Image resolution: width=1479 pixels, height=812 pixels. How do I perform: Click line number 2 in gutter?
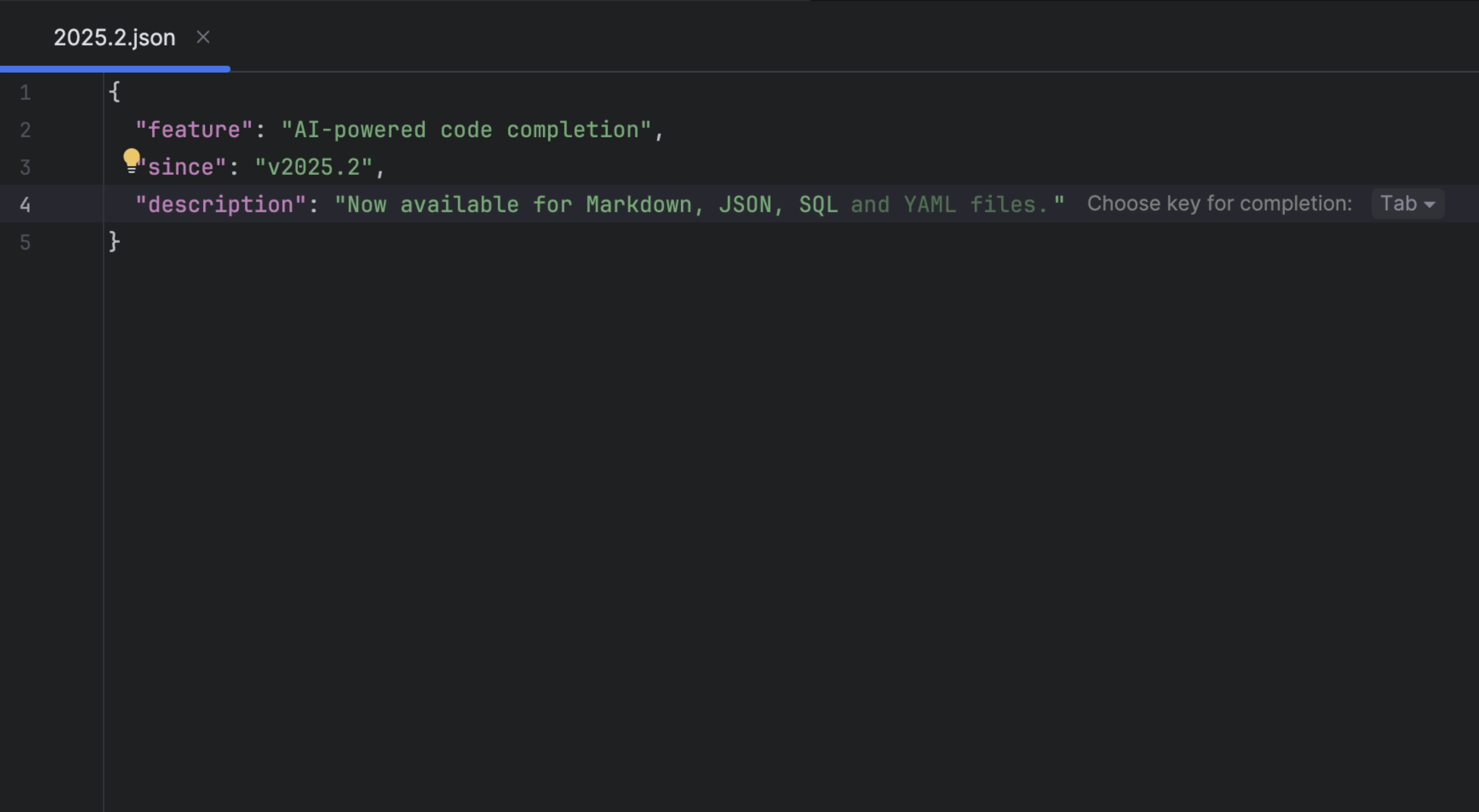[x=26, y=130]
